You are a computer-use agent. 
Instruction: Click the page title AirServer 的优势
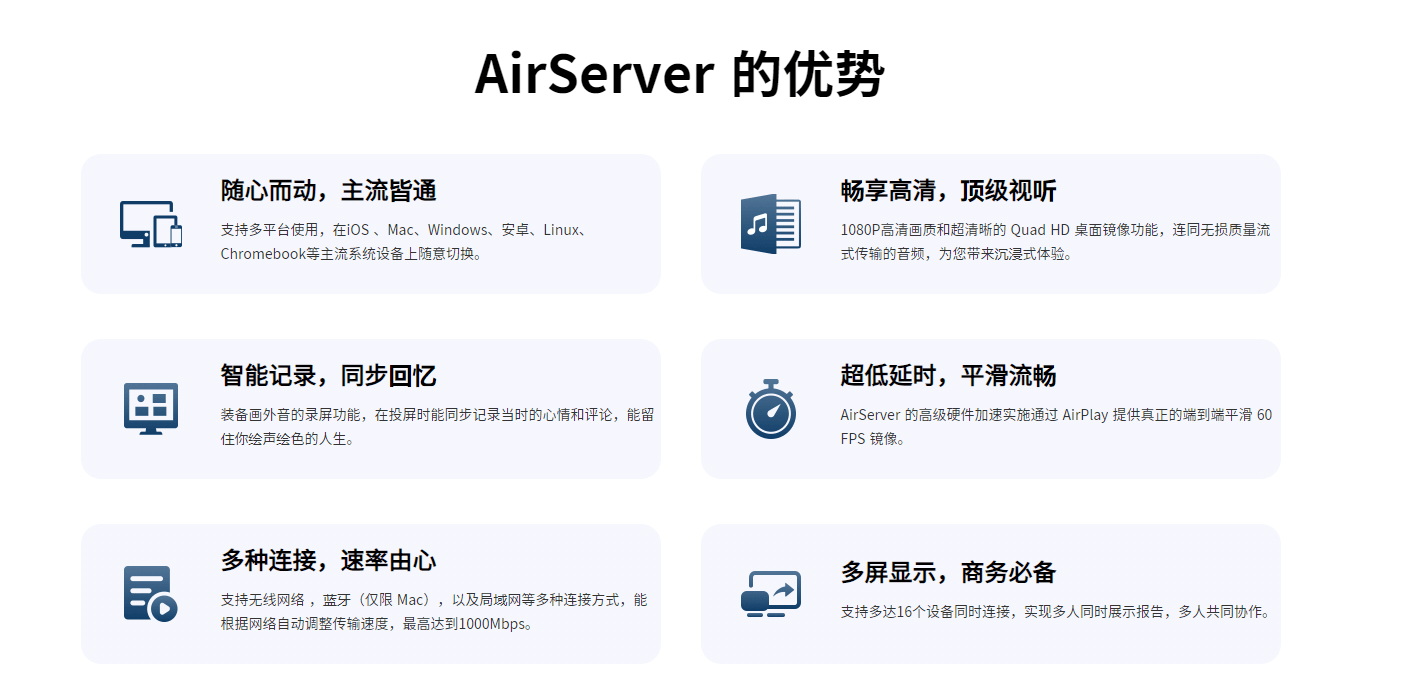(x=679, y=73)
